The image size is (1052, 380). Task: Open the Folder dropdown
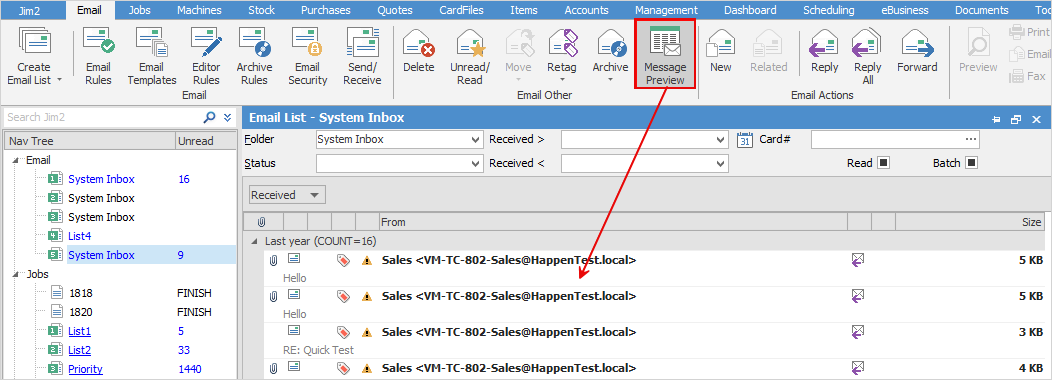click(476, 140)
